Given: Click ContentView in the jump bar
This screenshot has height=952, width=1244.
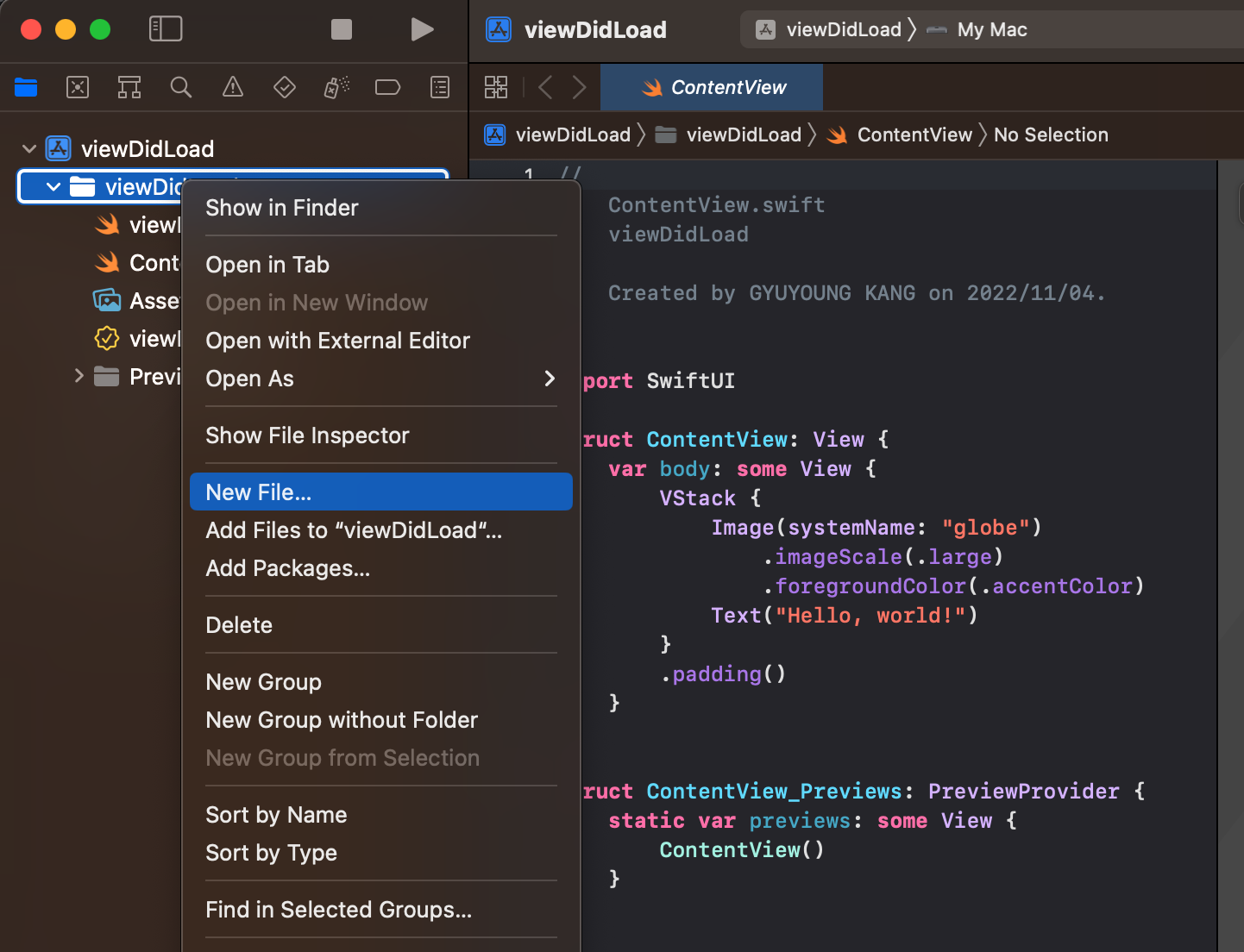Looking at the screenshot, I should click(x=900, y=135).
